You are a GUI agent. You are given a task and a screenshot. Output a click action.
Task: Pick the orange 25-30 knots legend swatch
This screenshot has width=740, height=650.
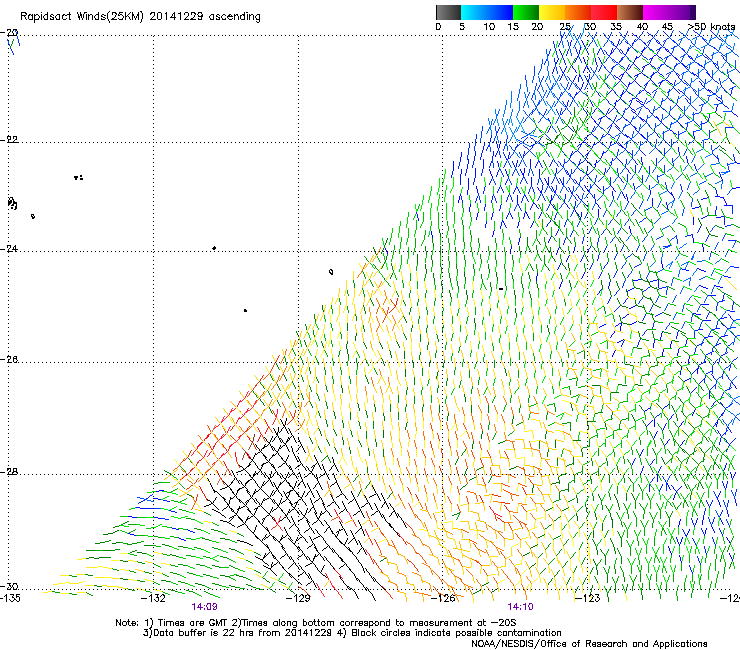pos(578,12)
